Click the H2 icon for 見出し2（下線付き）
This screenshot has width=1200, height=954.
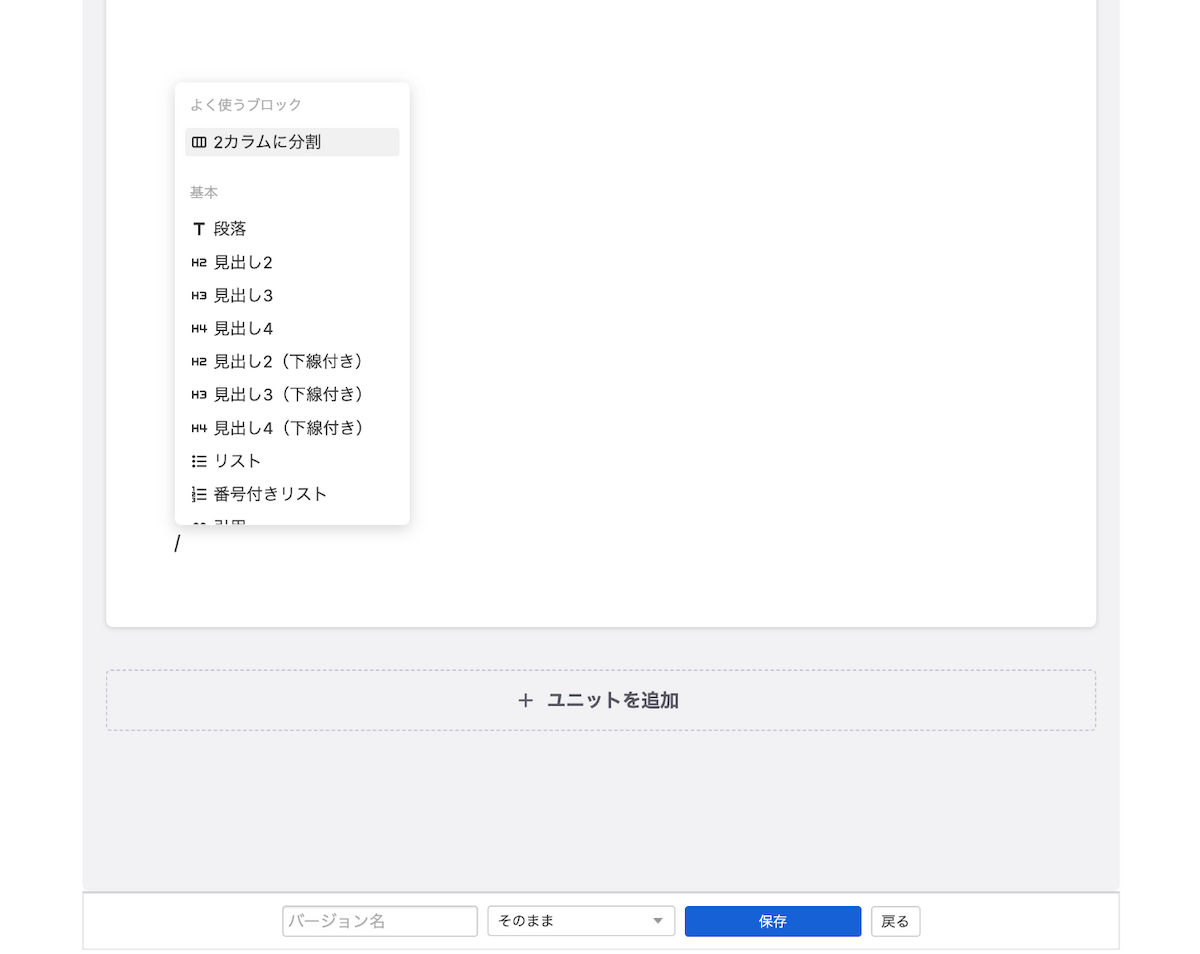(199, 362)
